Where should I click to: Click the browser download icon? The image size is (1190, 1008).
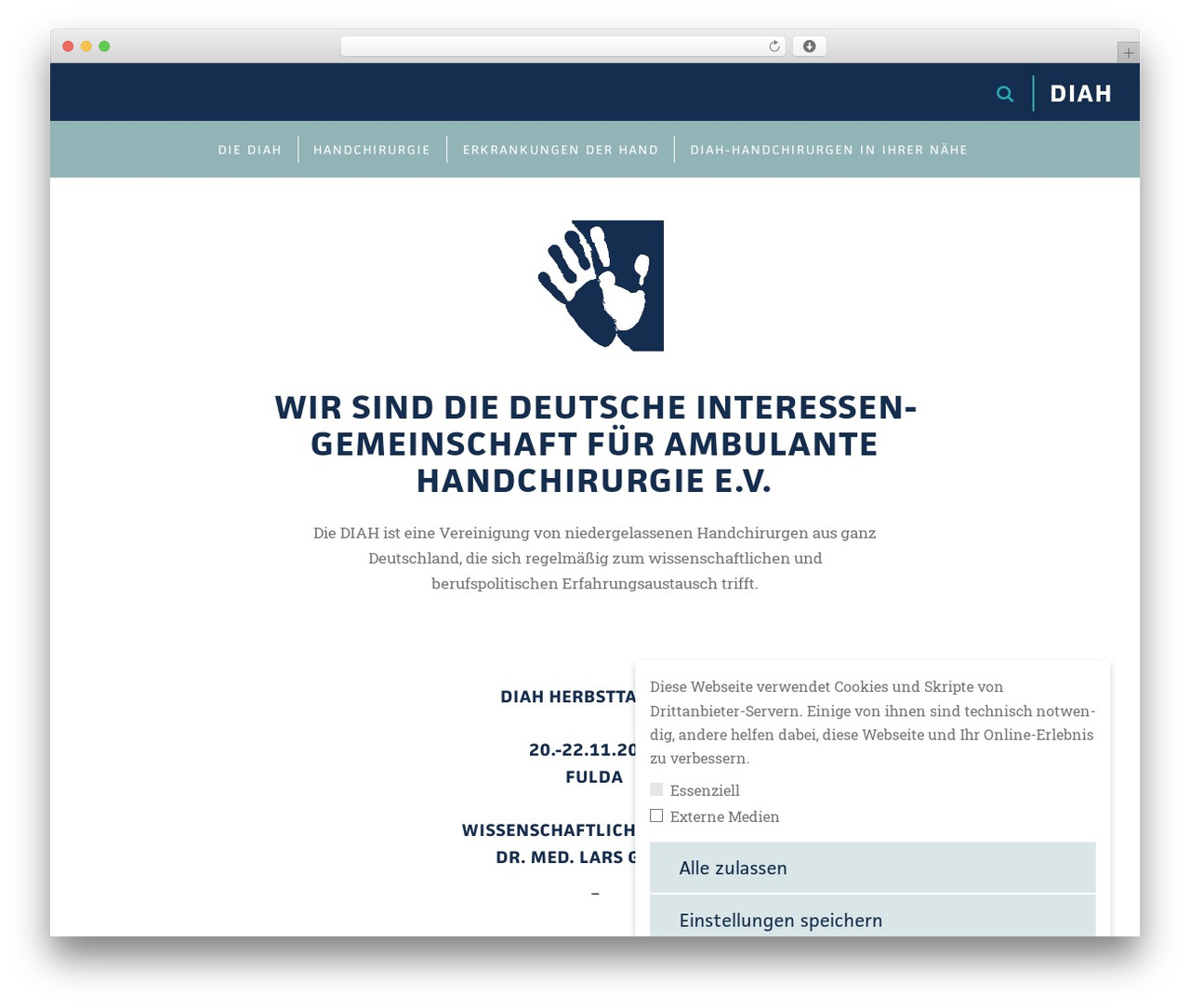(x=810, y=46)
